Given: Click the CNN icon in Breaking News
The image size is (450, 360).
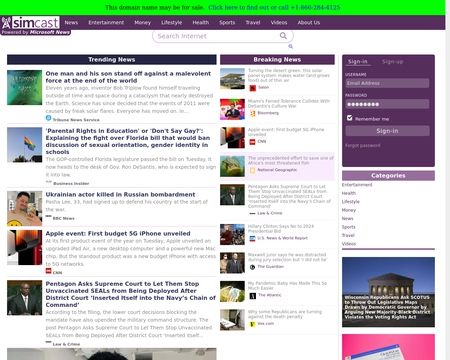Looking at the screenshot, I should (252, 142).
